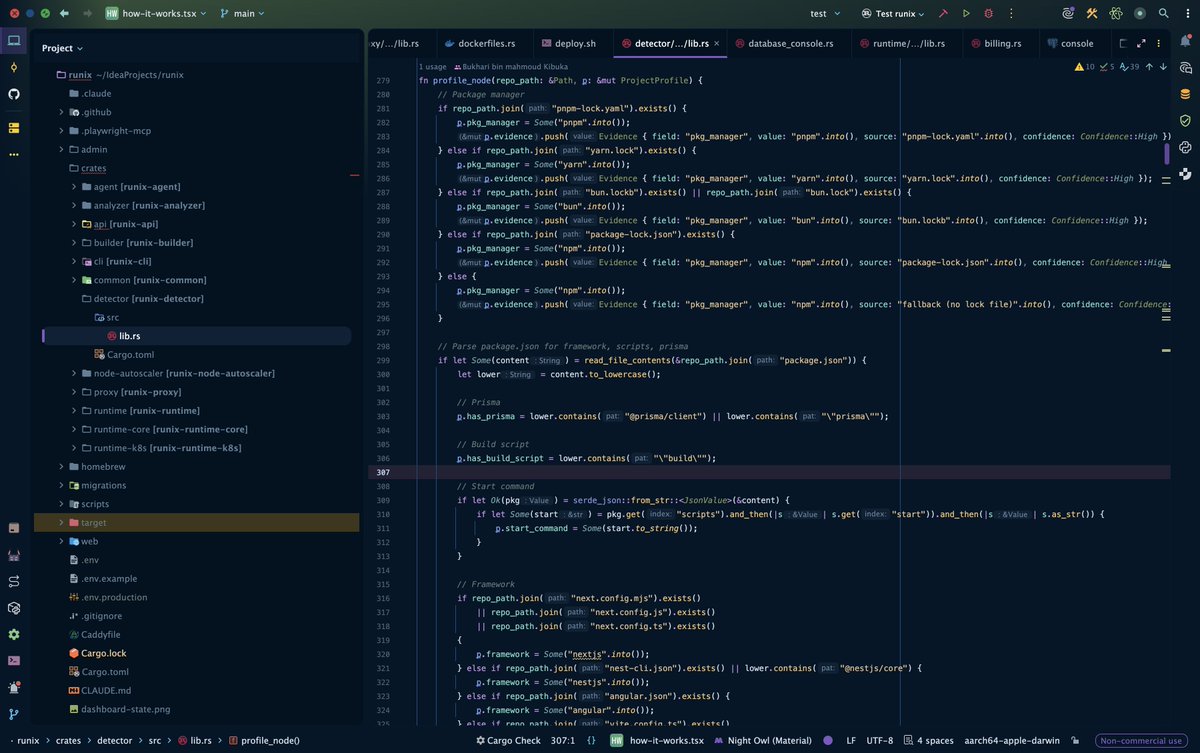Screen dimensions: 1200x753
Task: Navigate forward with the right arrow
Action: (88, 14)
